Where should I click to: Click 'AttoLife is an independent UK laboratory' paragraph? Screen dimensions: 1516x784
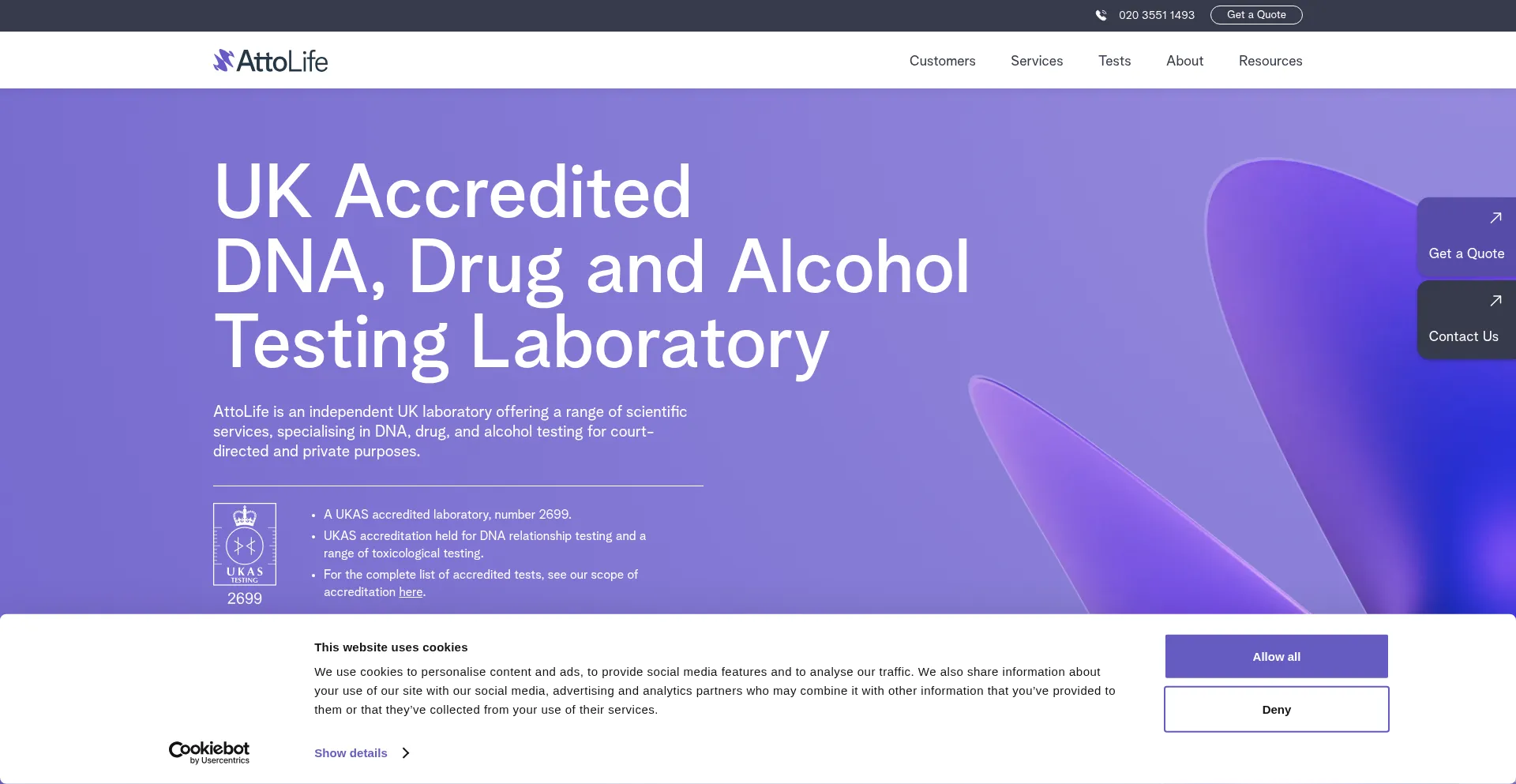[x=450, y=431]
